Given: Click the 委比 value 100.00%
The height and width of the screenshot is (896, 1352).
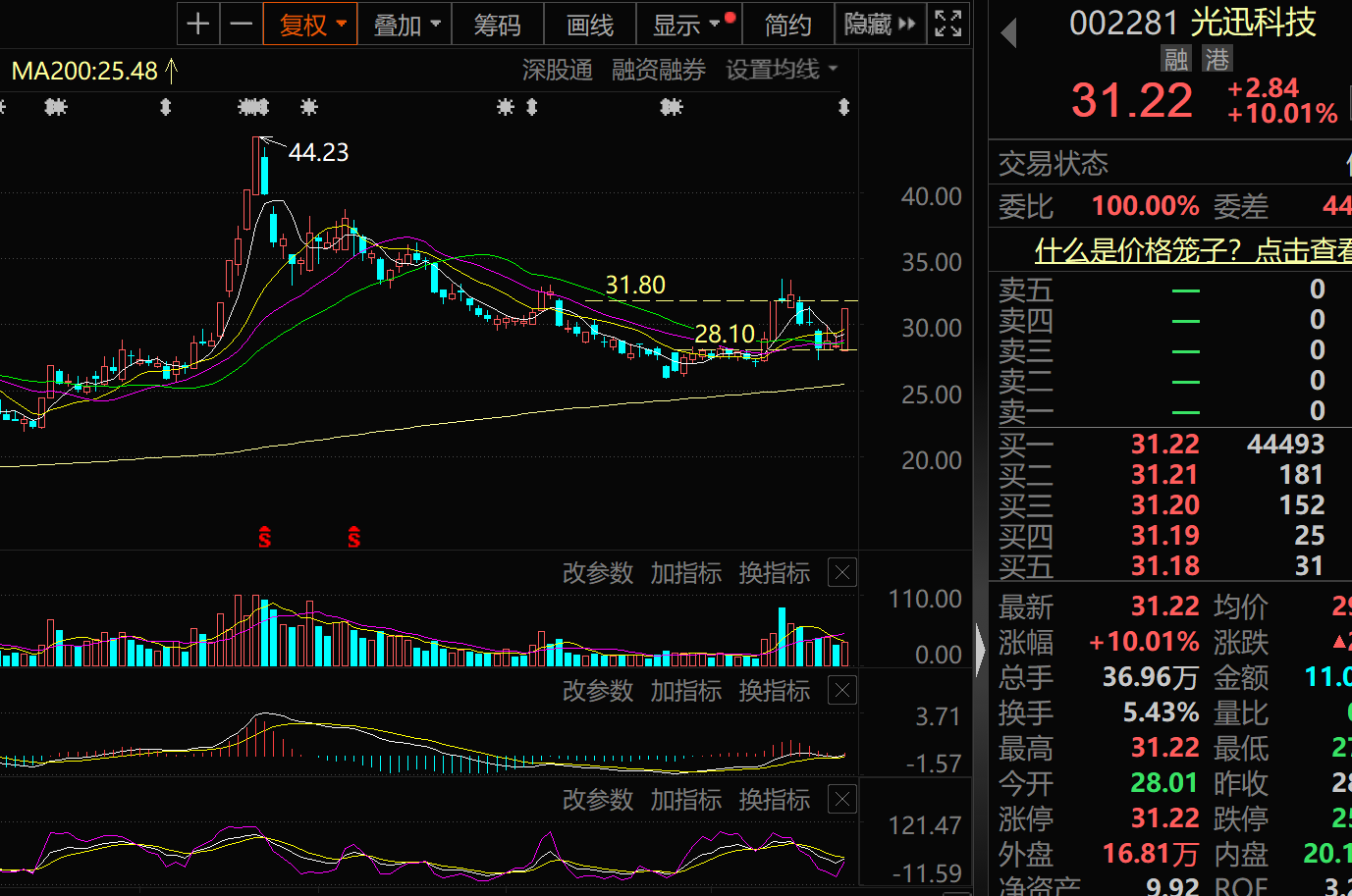Looking at the screenshot, I should point(1146,206).
